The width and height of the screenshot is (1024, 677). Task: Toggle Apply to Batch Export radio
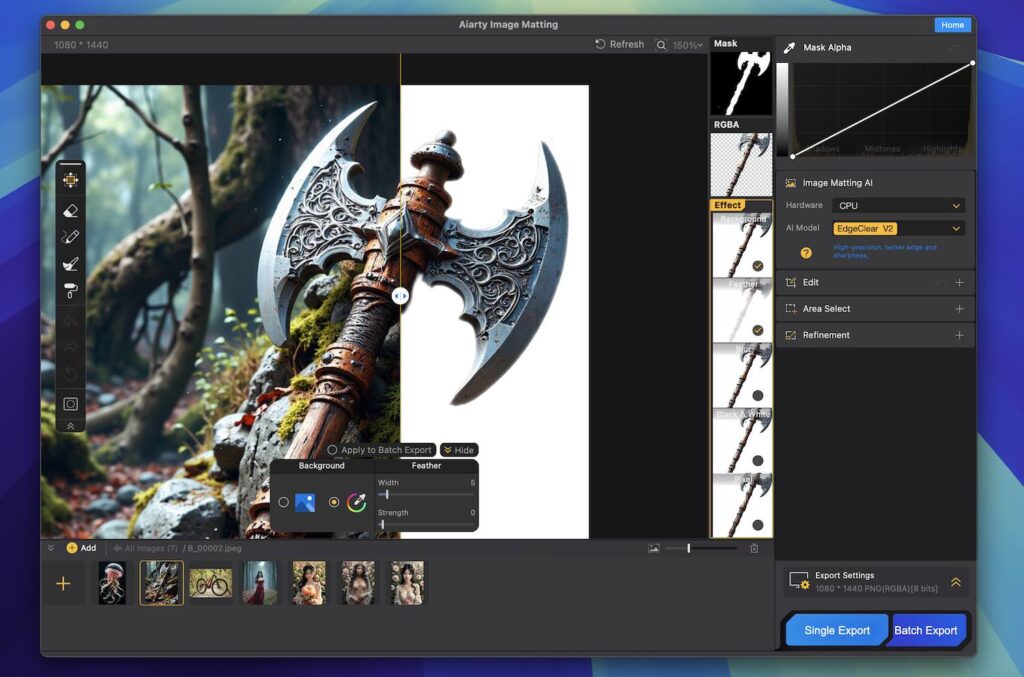click(x=332, y=450)
